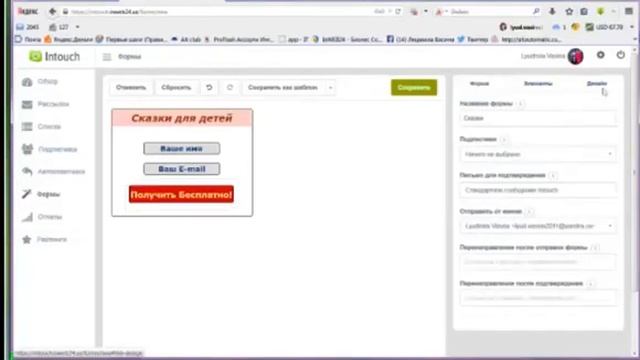
Task: Click info icon by Перенаправление после подтверждения
Action: point(591,284)
